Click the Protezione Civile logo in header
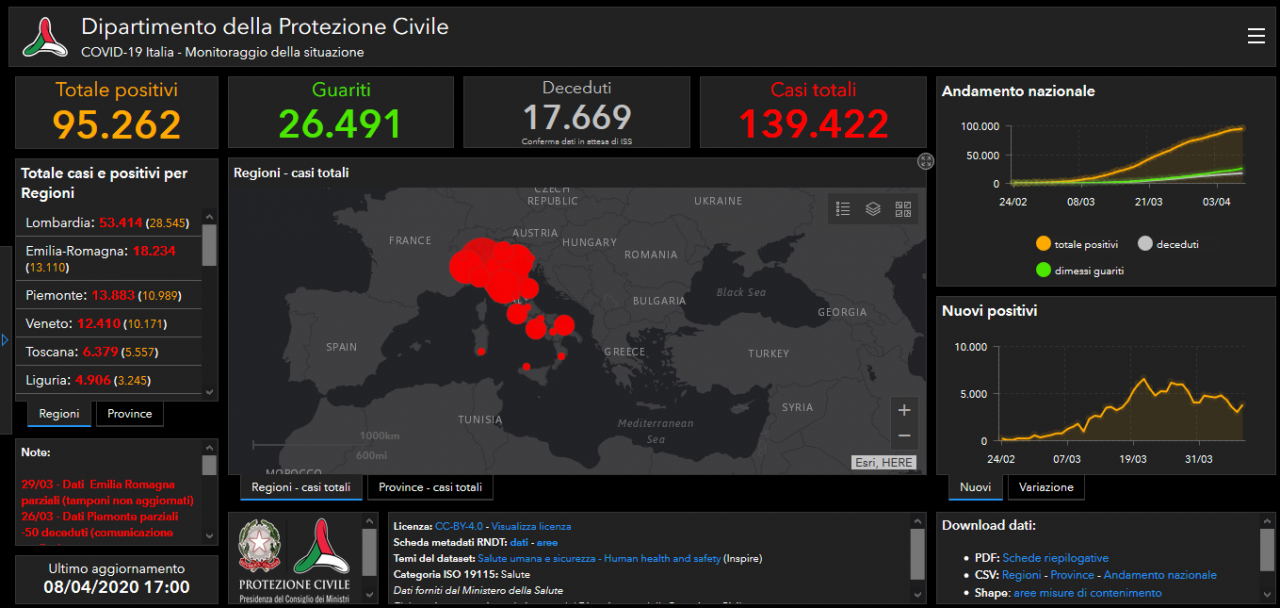 point(45,38)
